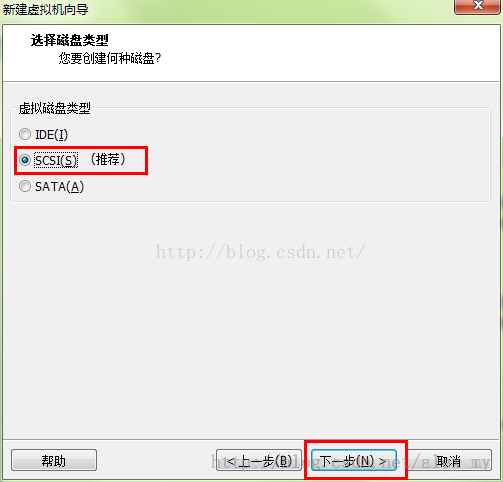Click the 您要创建何种磁盘? subtitle

[110, 58]
